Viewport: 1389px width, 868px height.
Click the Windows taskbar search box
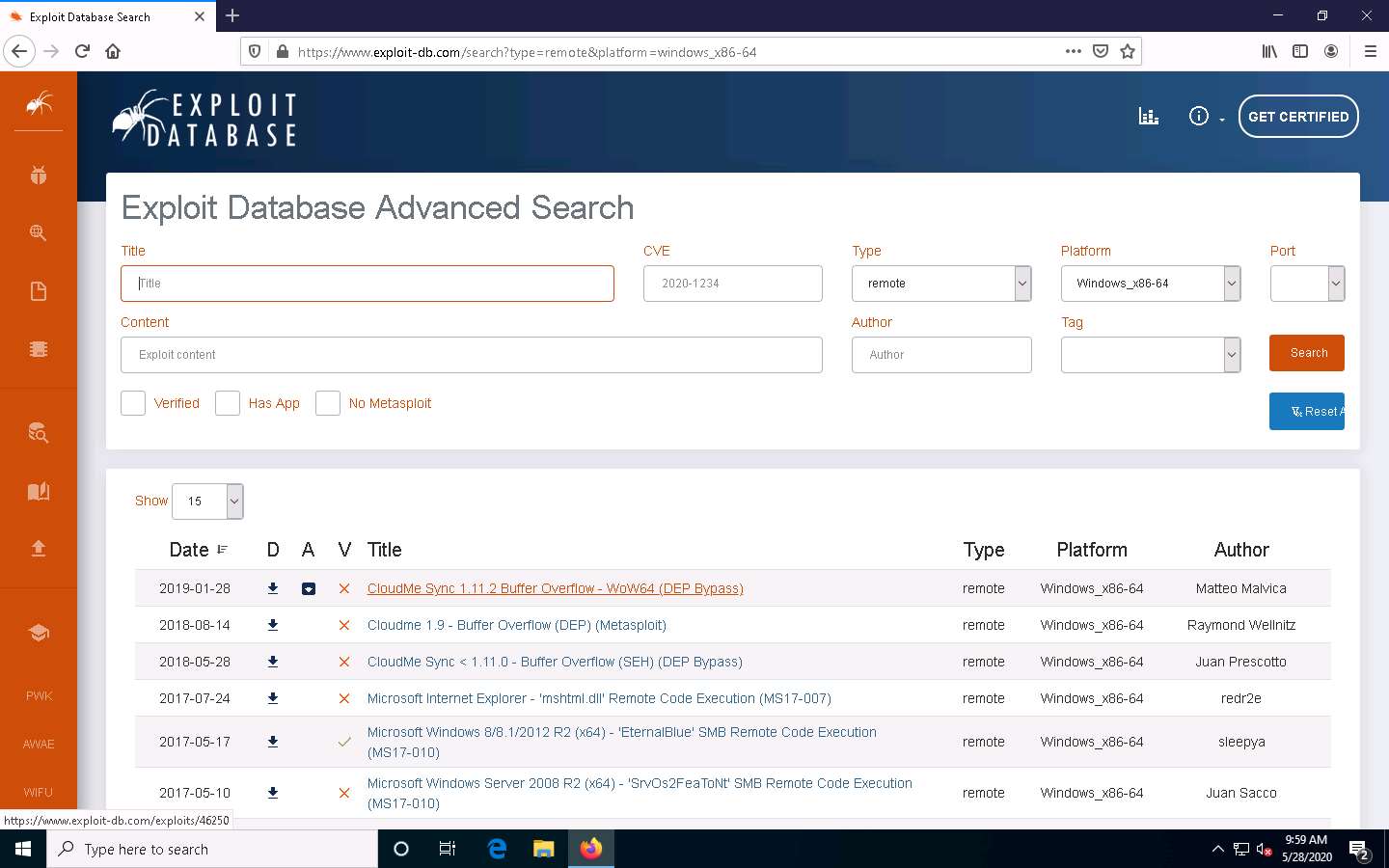click(212, 849)
